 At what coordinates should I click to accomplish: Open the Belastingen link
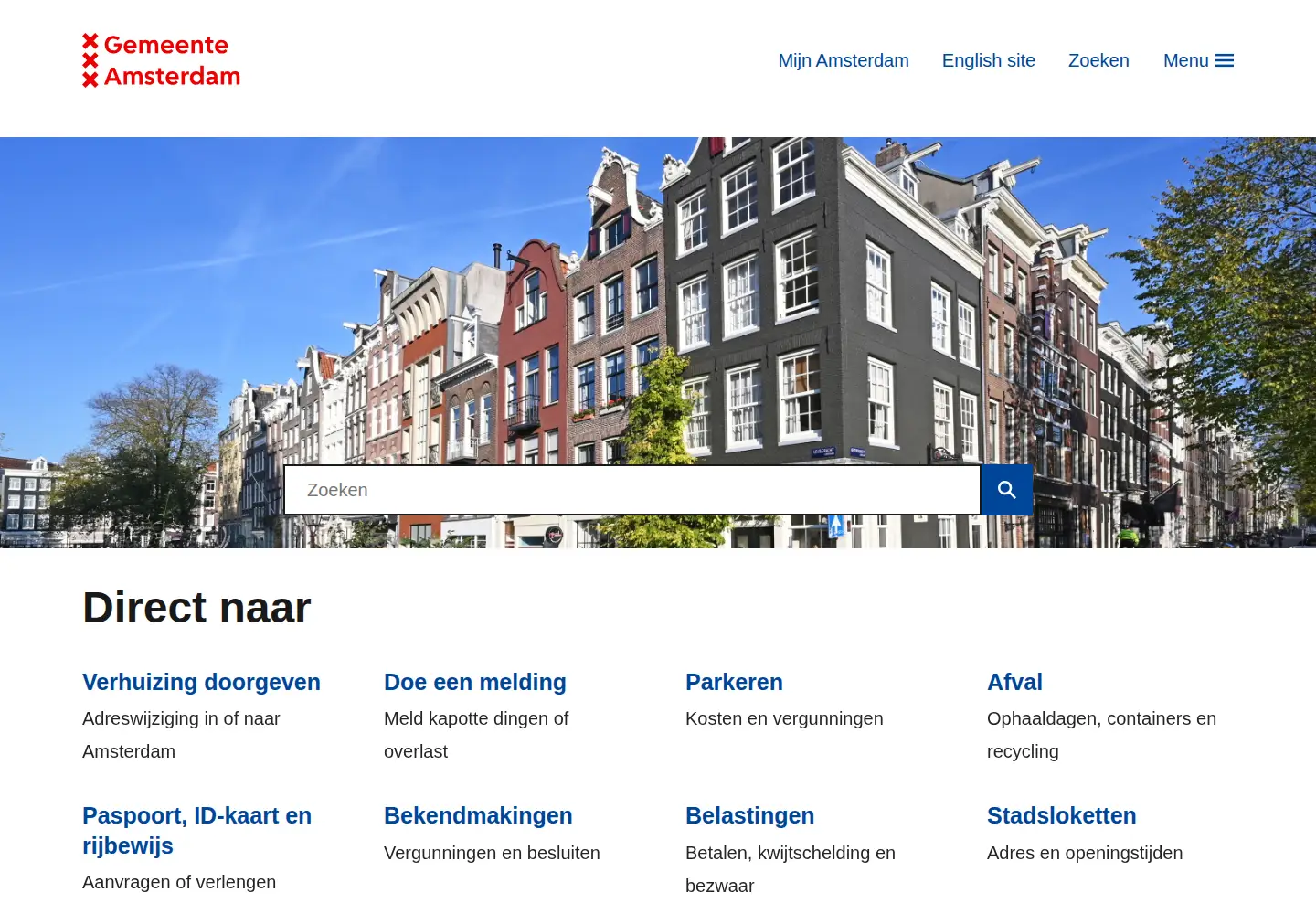click(749, 815)
